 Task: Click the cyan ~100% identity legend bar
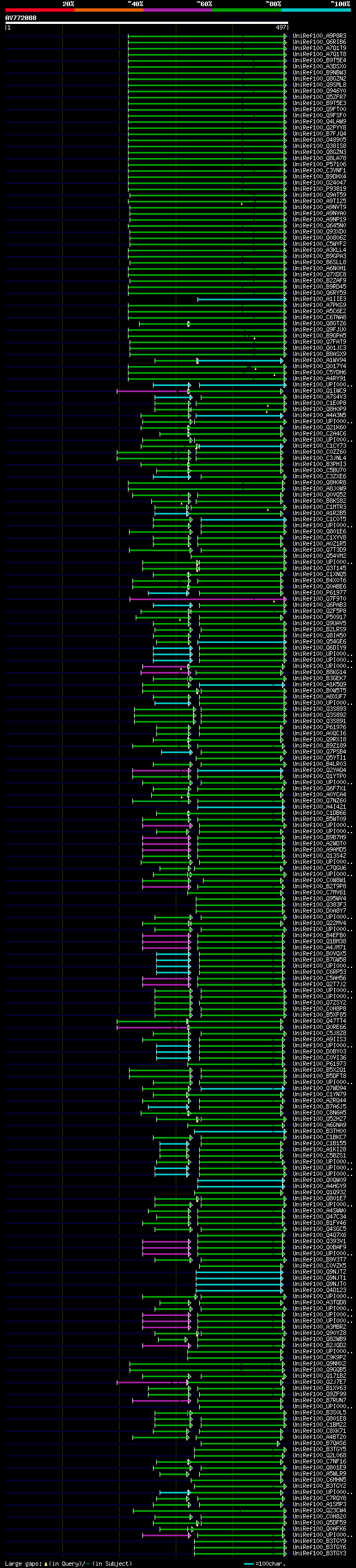click(x=316, y=10)
